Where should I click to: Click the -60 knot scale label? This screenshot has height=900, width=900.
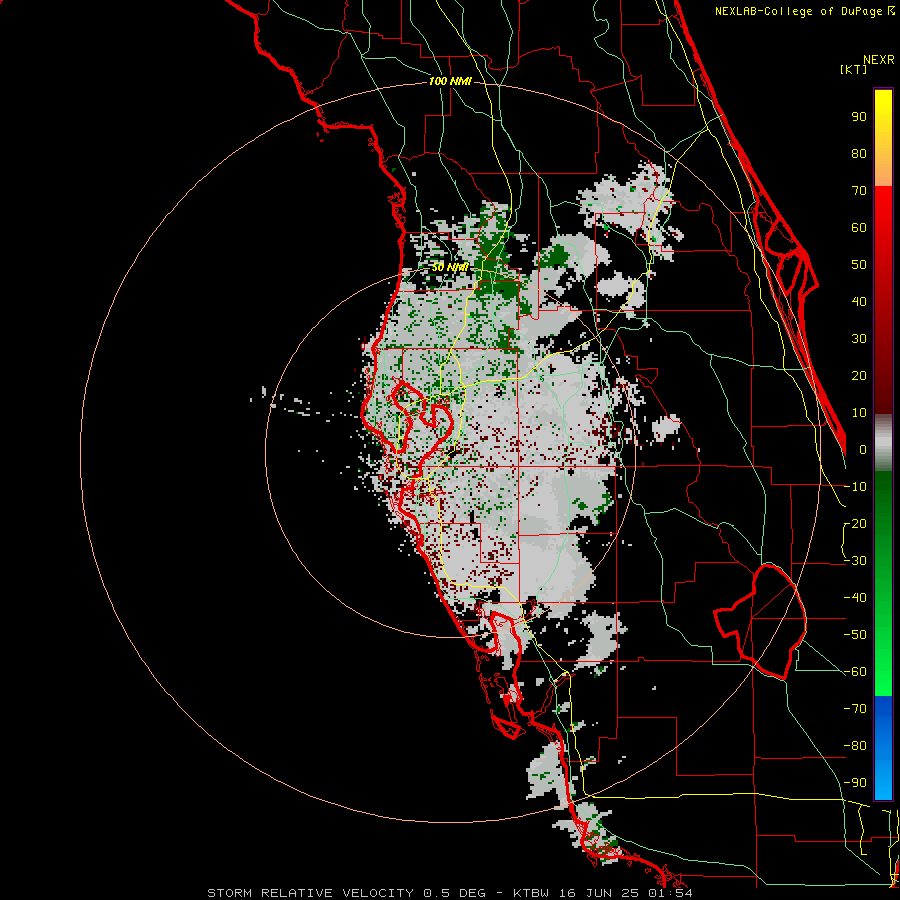pos(855,672)
